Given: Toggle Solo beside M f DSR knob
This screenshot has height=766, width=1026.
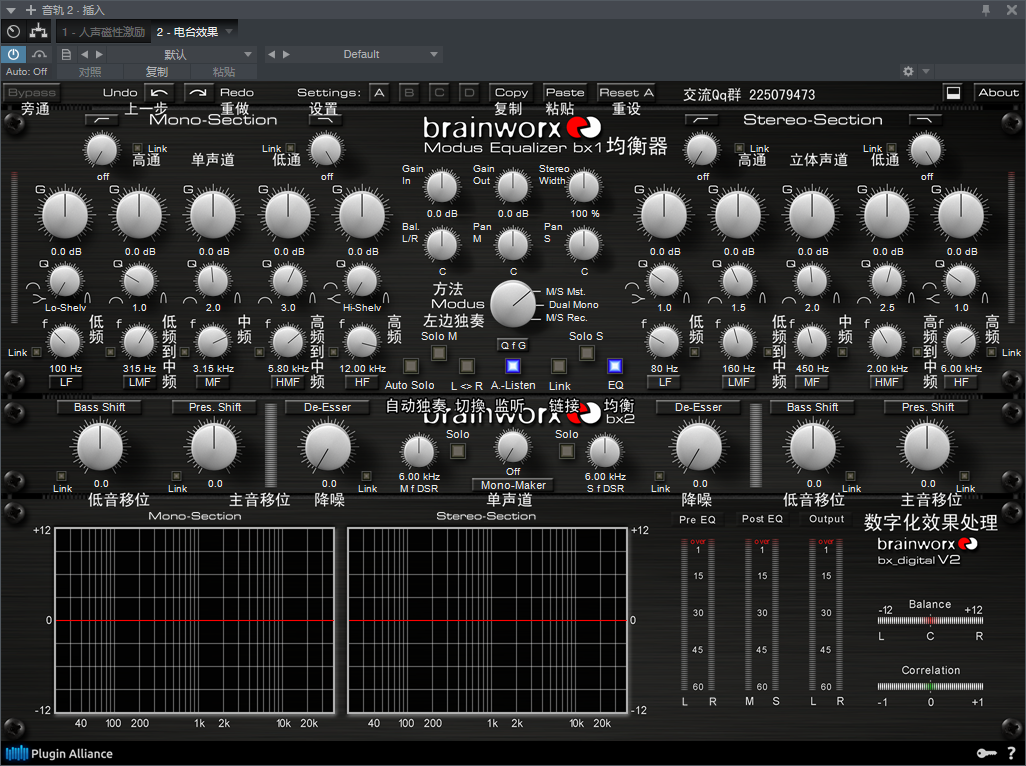Looking at the screenshot, I should (458, 451).
